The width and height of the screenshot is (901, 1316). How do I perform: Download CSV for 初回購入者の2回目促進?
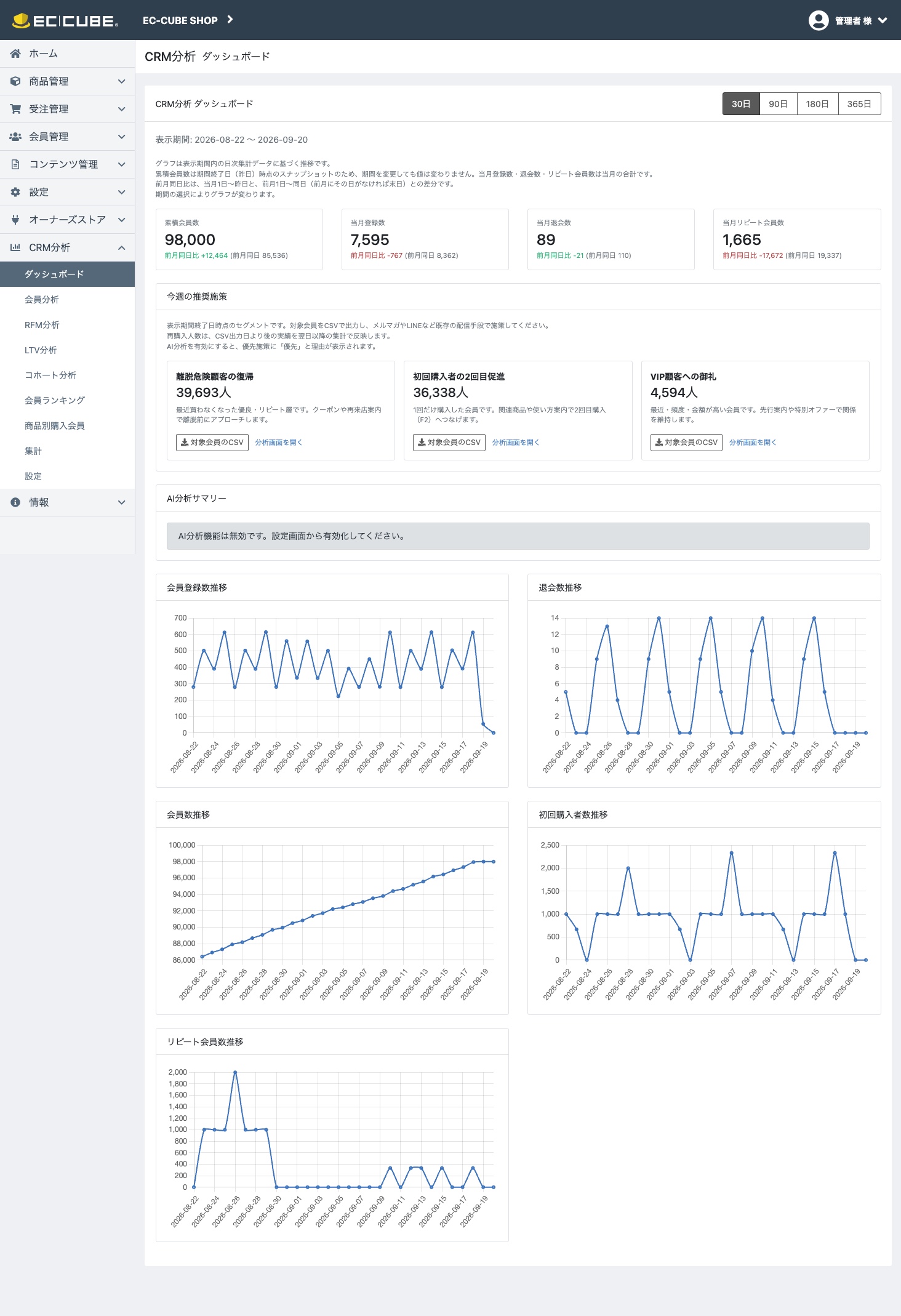(449, 443)
